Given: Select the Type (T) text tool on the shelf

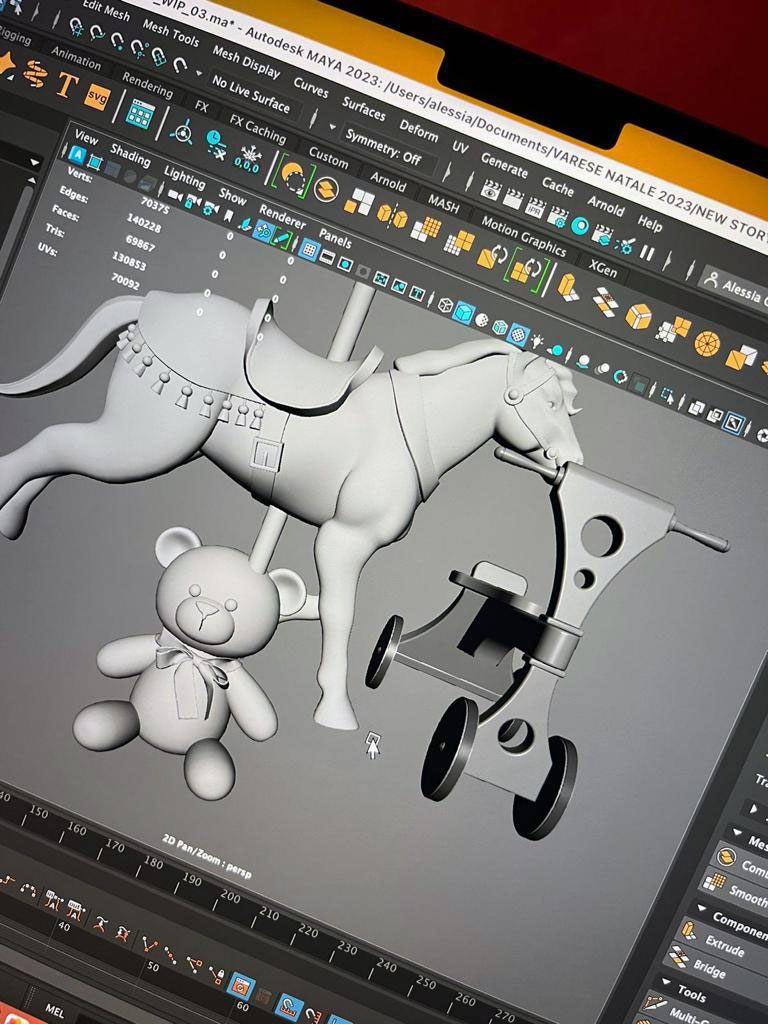Looking at the screenshot, I should point(67,84).
